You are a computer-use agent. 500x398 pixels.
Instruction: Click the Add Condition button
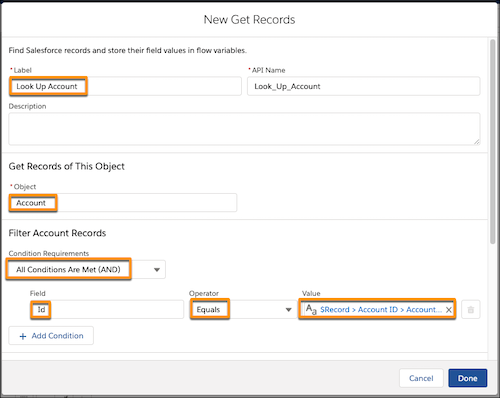(51, 336)
